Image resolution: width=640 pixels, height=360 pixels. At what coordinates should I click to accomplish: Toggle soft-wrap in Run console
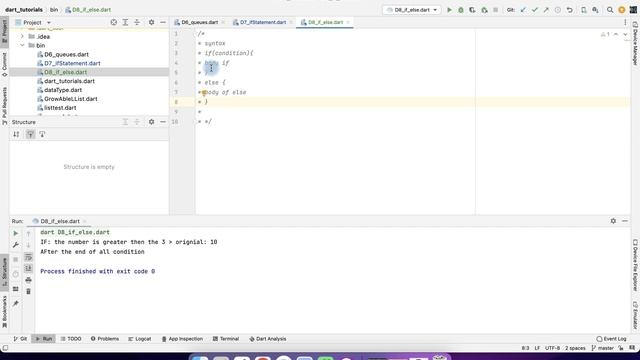pos(28,257)
